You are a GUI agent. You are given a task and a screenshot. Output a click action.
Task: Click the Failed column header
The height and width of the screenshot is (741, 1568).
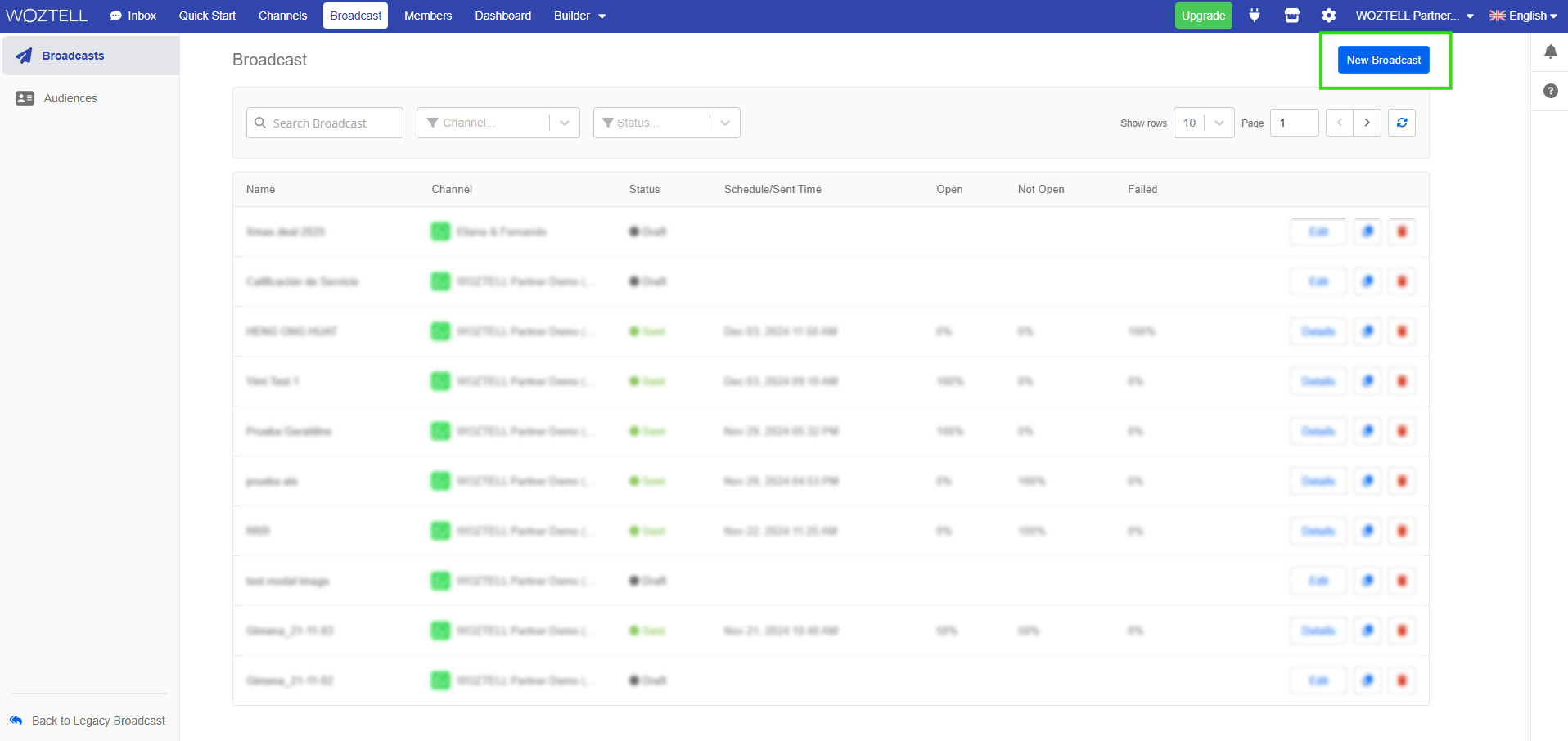pos(1142,189)
